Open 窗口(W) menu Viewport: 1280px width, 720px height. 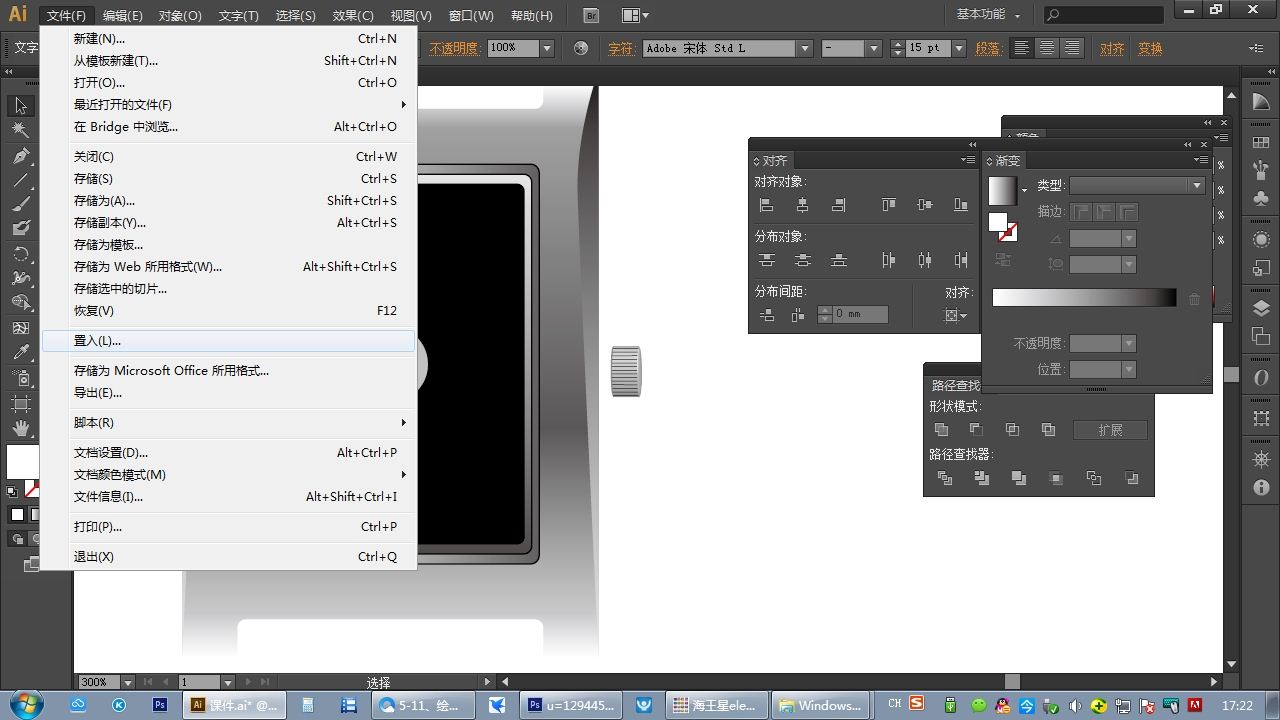pyautogui.click(x=471, y=15)
